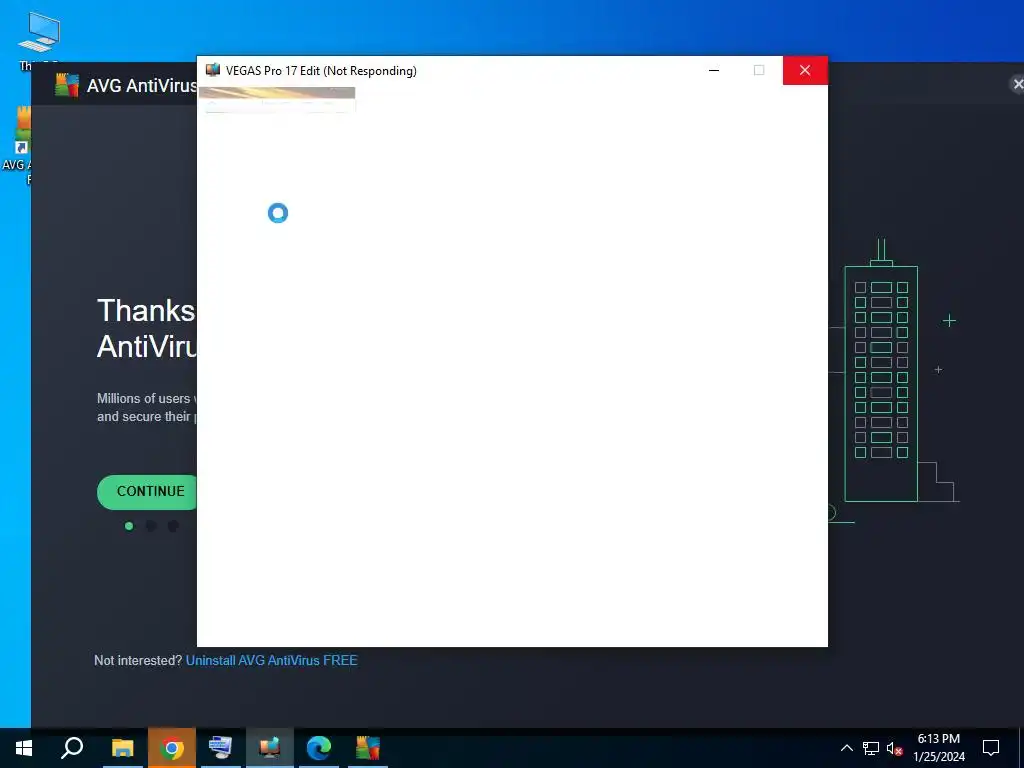Show hidden system tray icons
1024x768 pixels.
(846, 748)
